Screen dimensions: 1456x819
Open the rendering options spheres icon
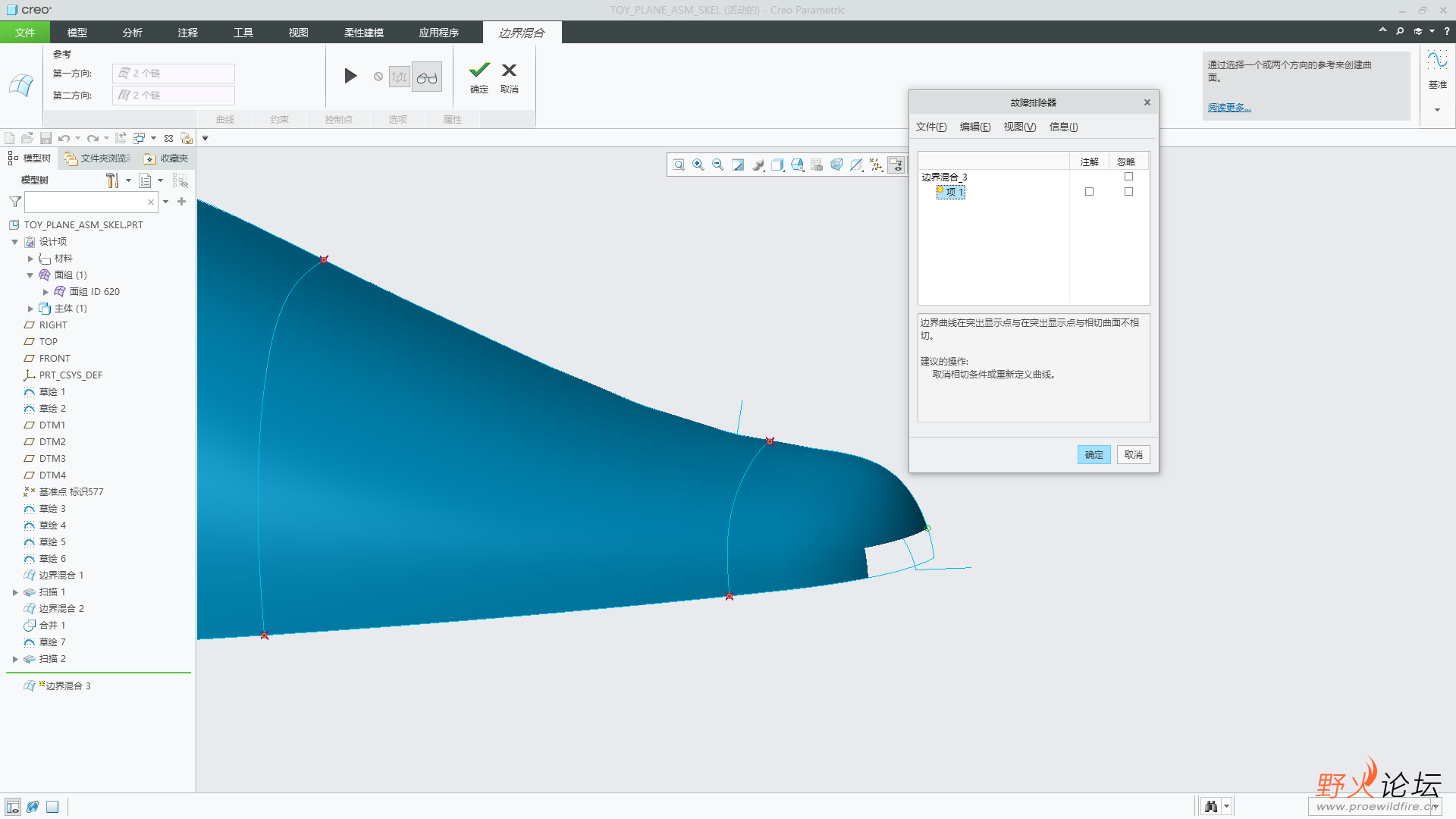(x=758, y=165)
